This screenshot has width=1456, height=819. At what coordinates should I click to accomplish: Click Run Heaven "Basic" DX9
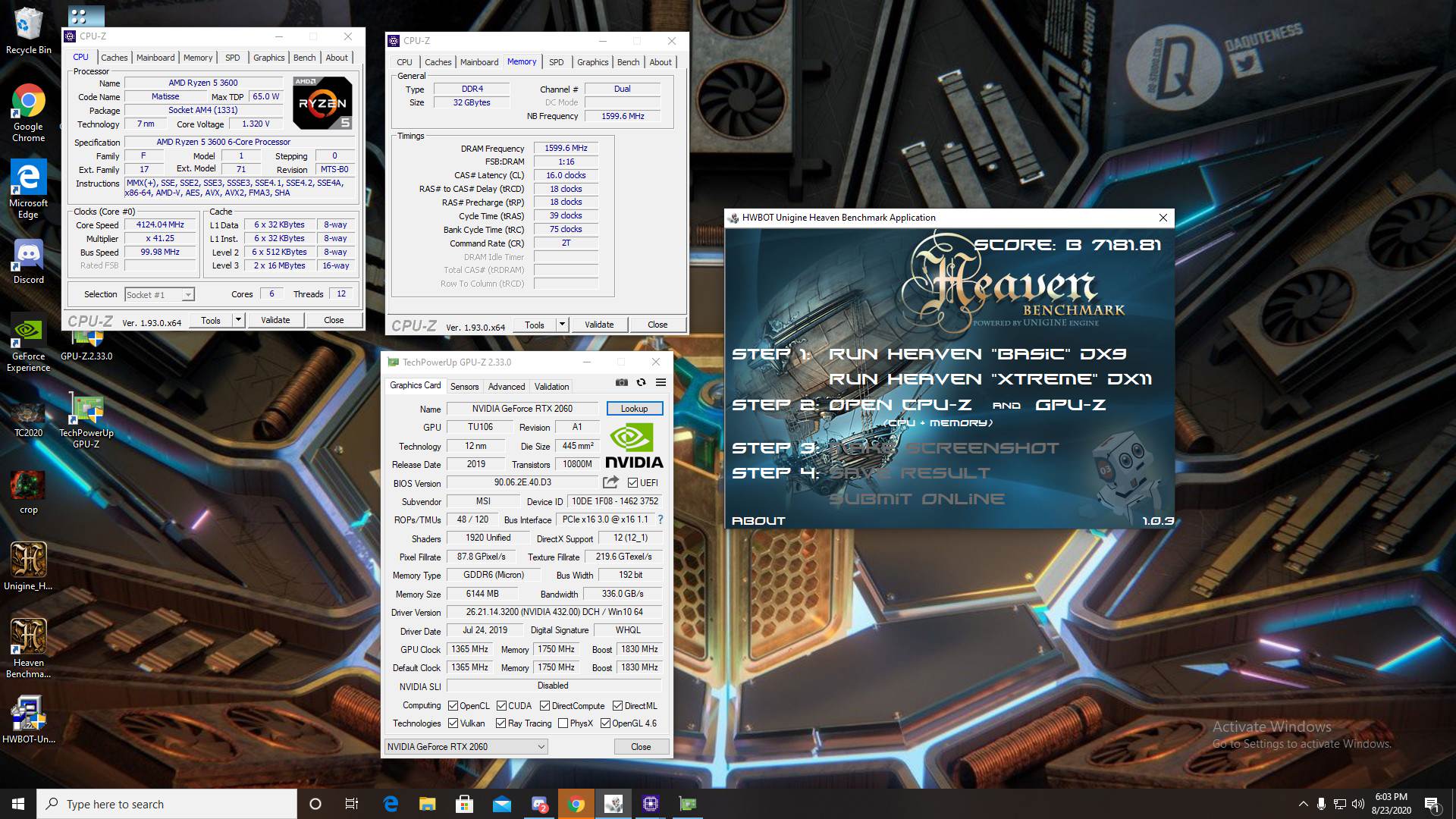[x=977, y=354]
